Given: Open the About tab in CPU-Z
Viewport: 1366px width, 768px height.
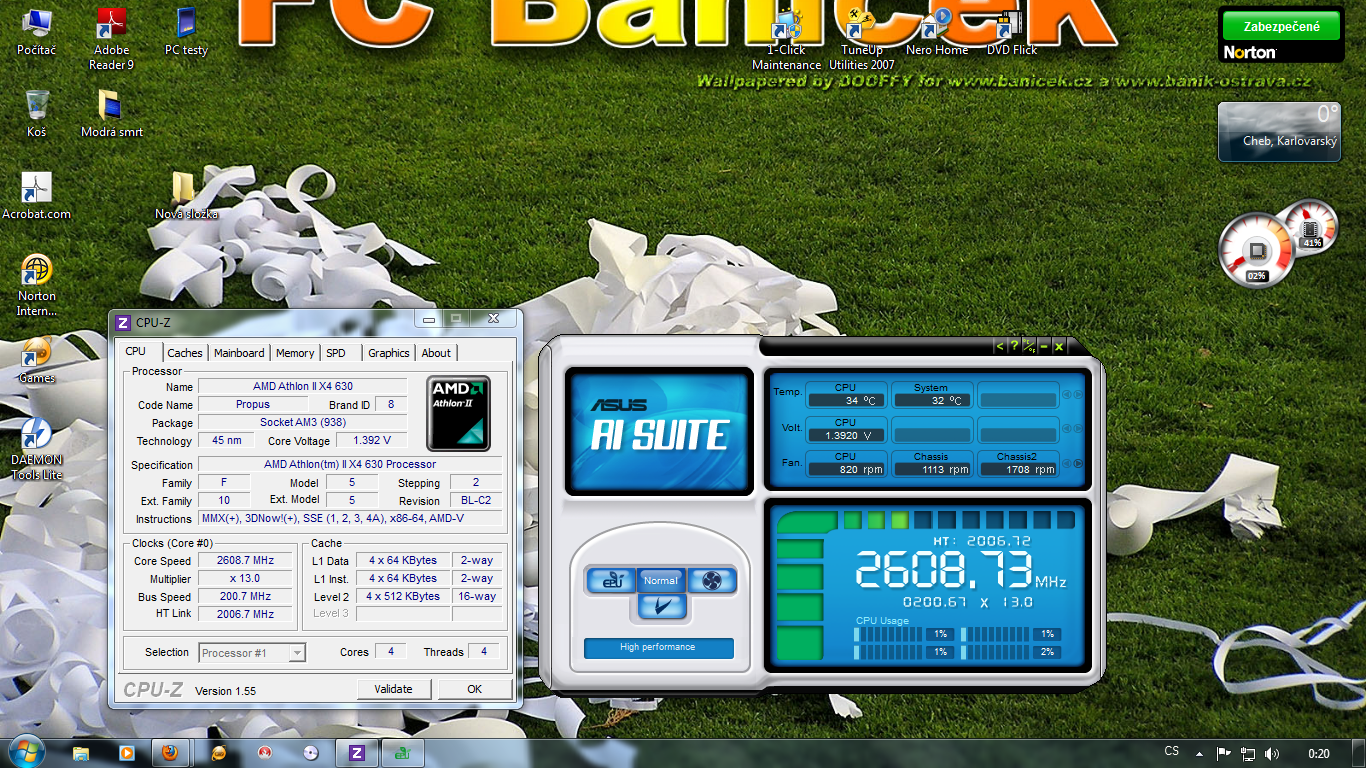Looking at the screenshot, I should click(436, 353).
